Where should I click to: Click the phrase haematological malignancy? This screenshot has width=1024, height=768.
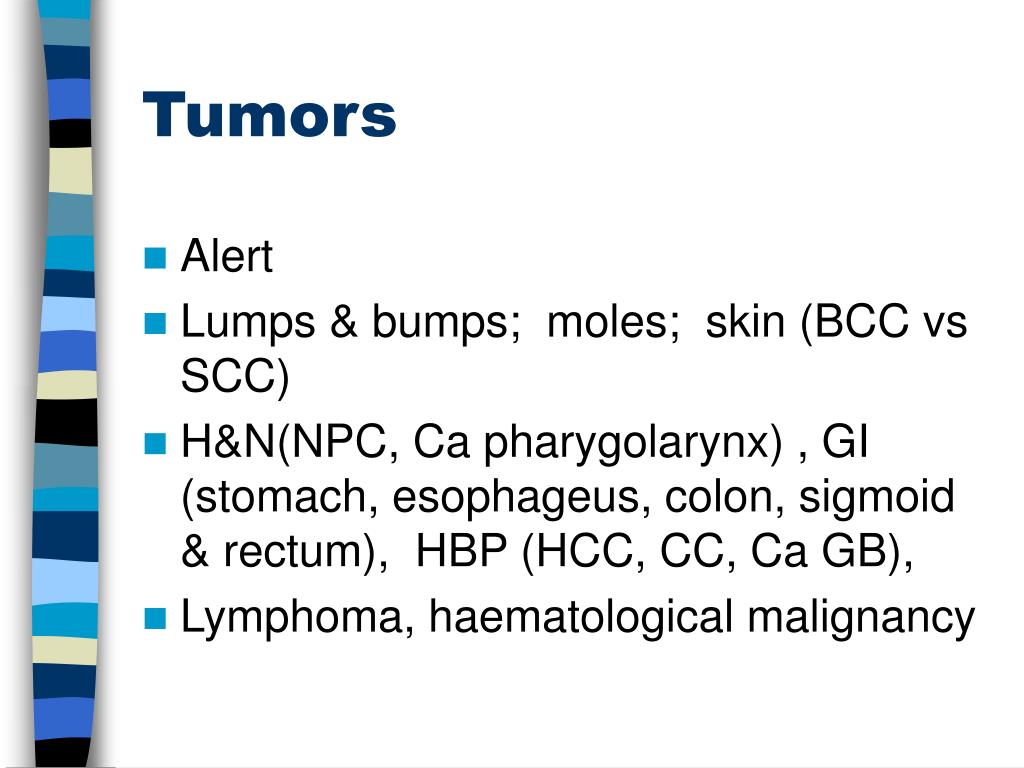702,618
